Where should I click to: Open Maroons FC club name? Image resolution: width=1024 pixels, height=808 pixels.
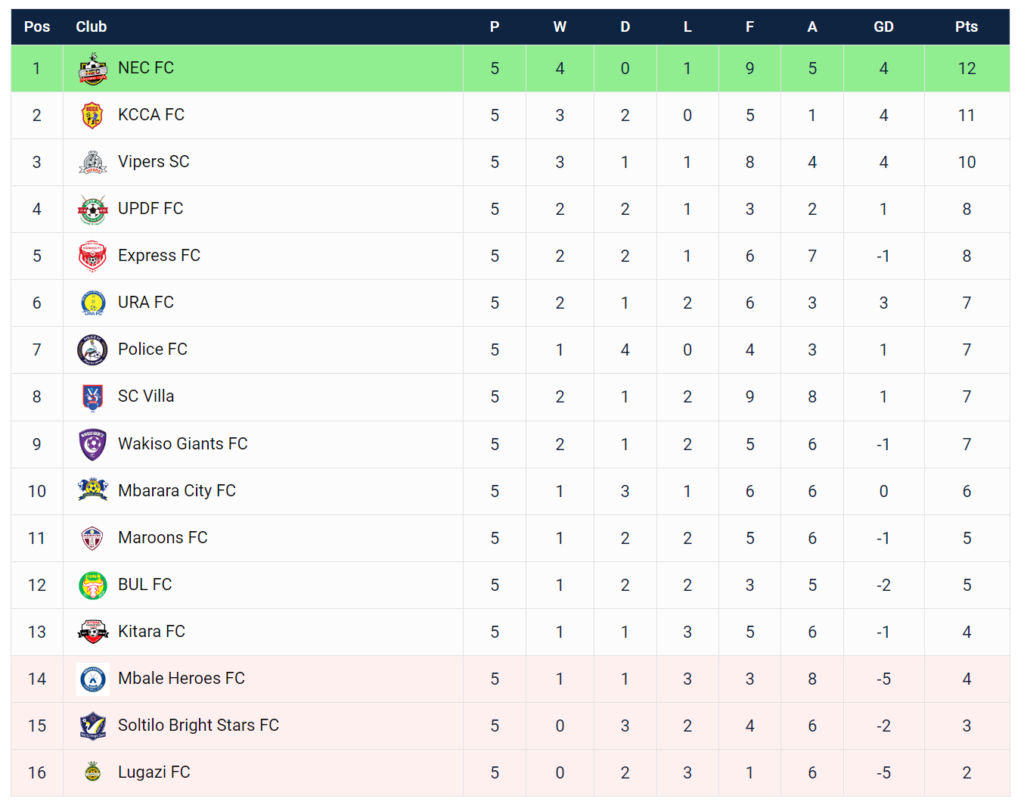coord(163,538)
